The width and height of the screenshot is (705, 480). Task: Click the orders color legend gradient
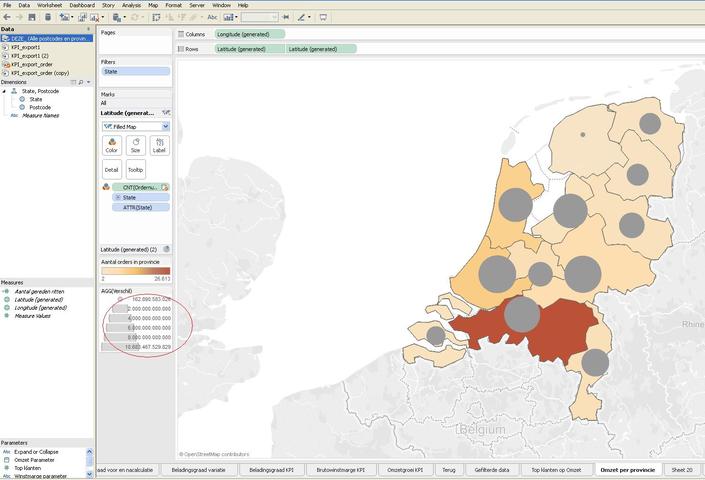(135, 270)
